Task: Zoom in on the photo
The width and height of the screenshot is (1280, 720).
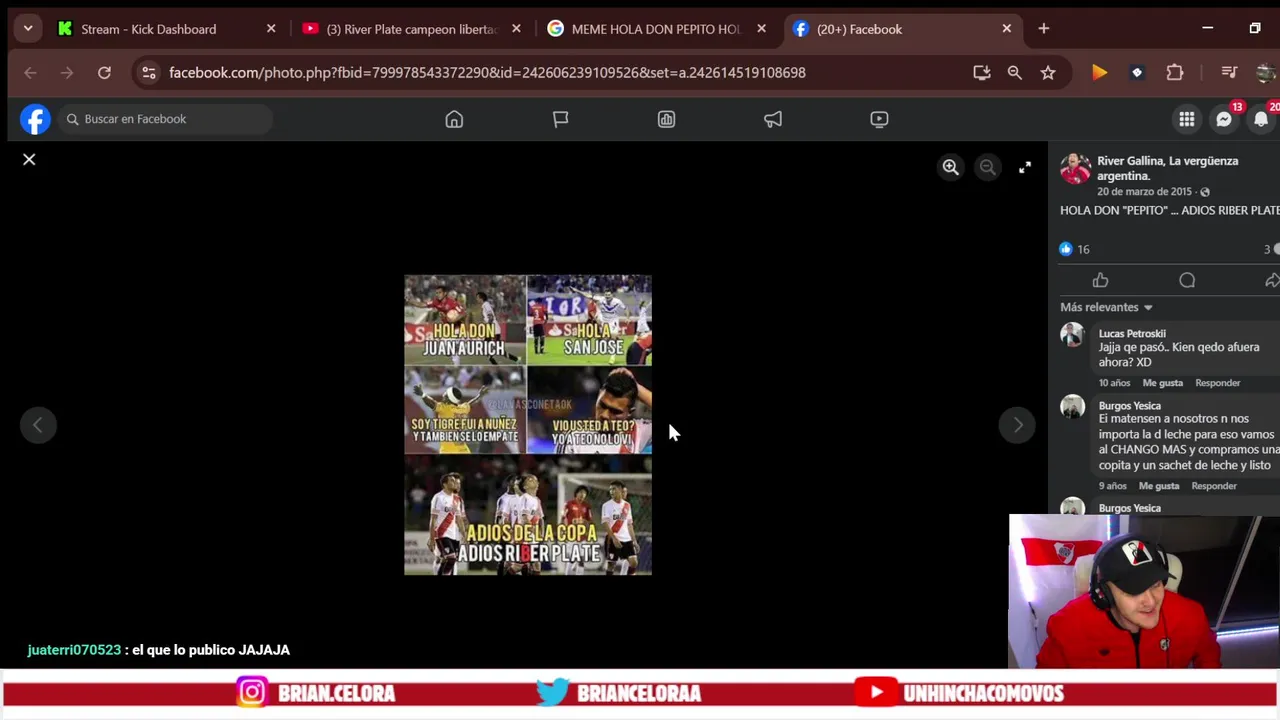Action: coord(950,168)
